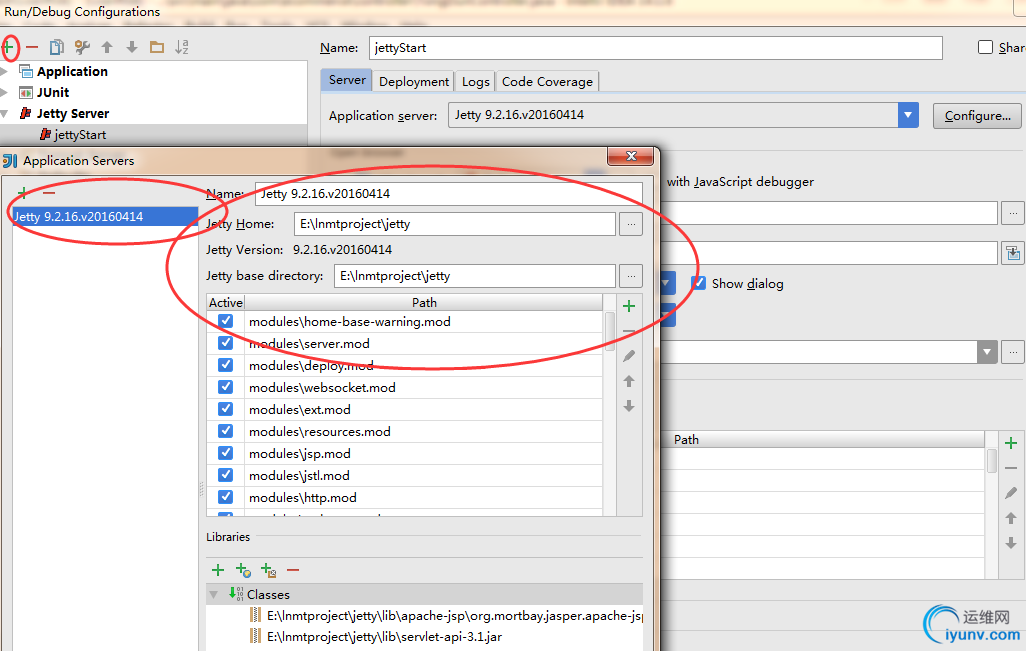The height and width of the screenshot is (651, 1026).
Task: Edit module path pencil icon
Action: click(629, 356)
